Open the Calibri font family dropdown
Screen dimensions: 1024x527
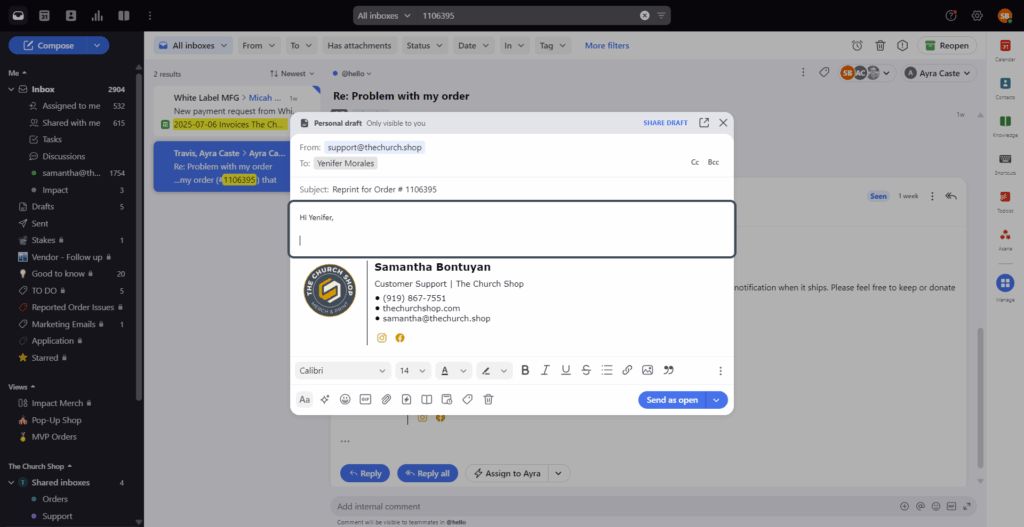pos(342,370)
